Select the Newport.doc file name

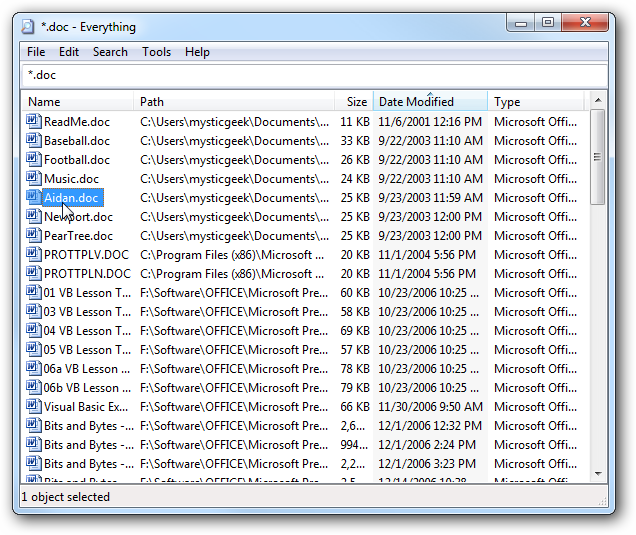78,217
